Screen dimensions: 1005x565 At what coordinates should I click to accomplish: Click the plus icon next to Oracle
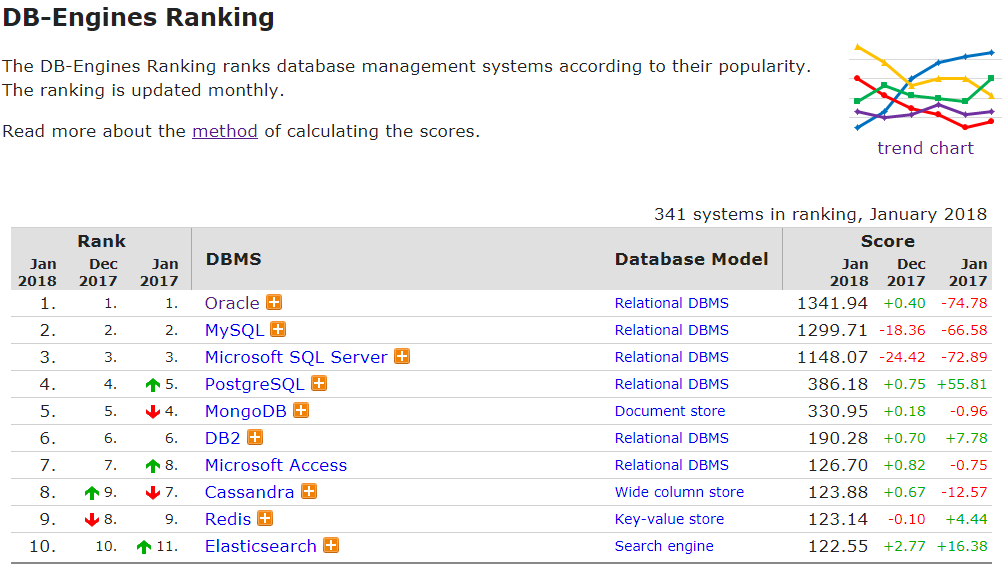pyautogui.click(x=274, y=302)
